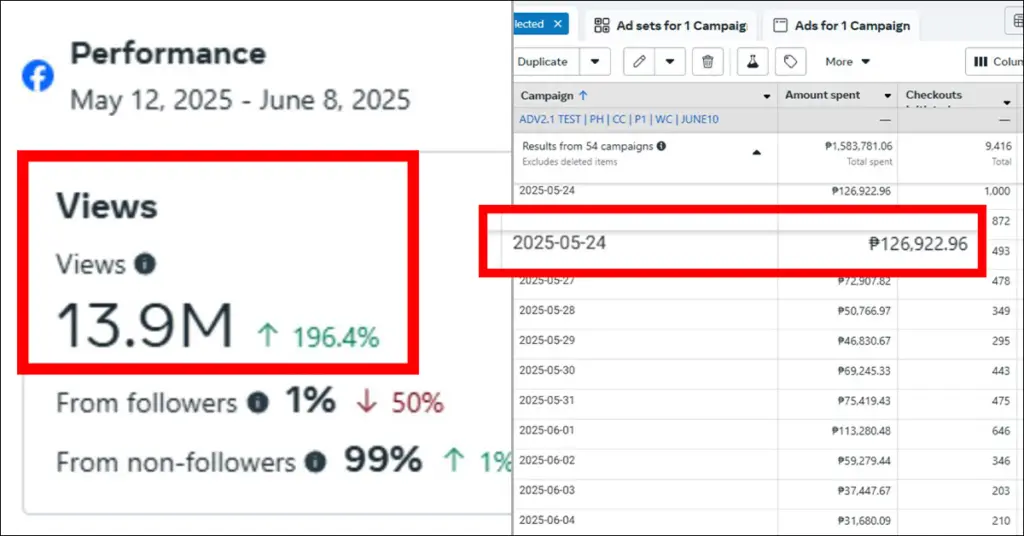The height and width of the screenshot is (536, 1024).
Task: Click the 646 checkouts cell
Action: click(x=1001, y=431)
